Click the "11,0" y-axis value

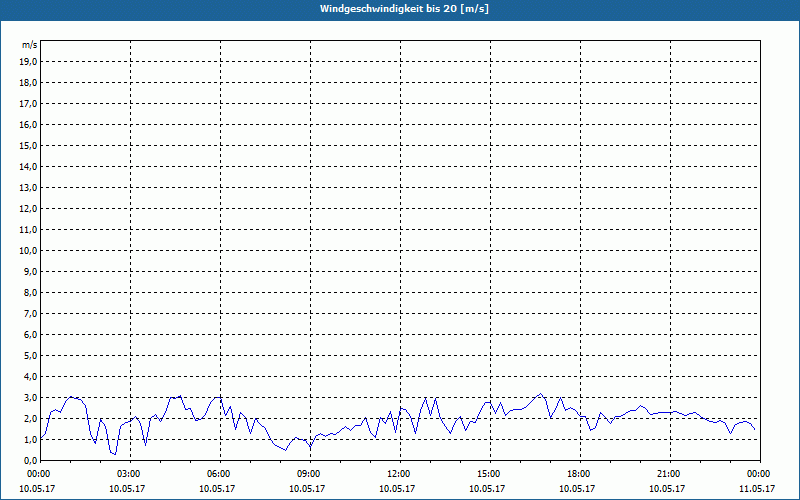pos(28,230)
